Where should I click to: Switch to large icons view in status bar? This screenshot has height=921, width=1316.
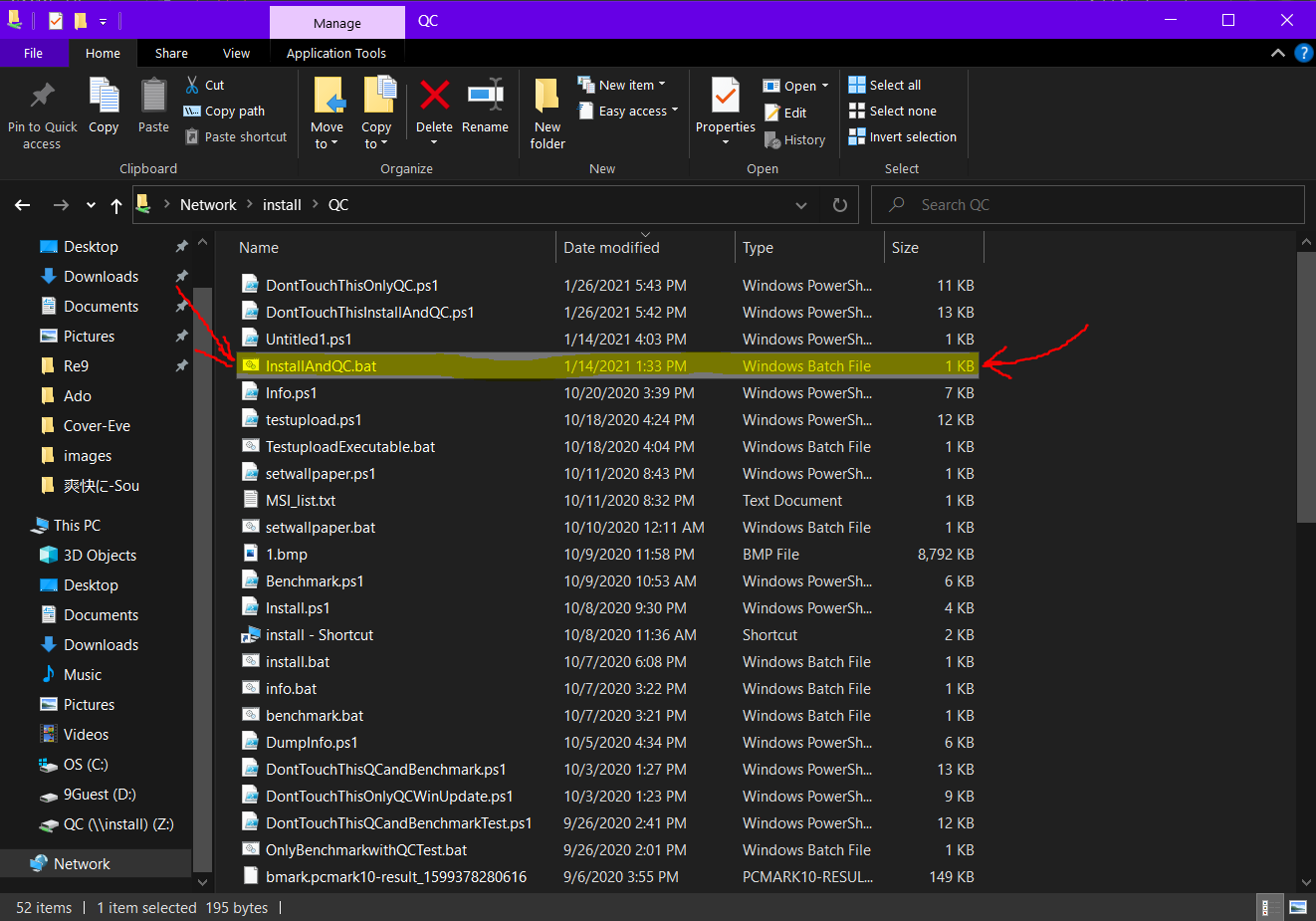(1297, 907)
